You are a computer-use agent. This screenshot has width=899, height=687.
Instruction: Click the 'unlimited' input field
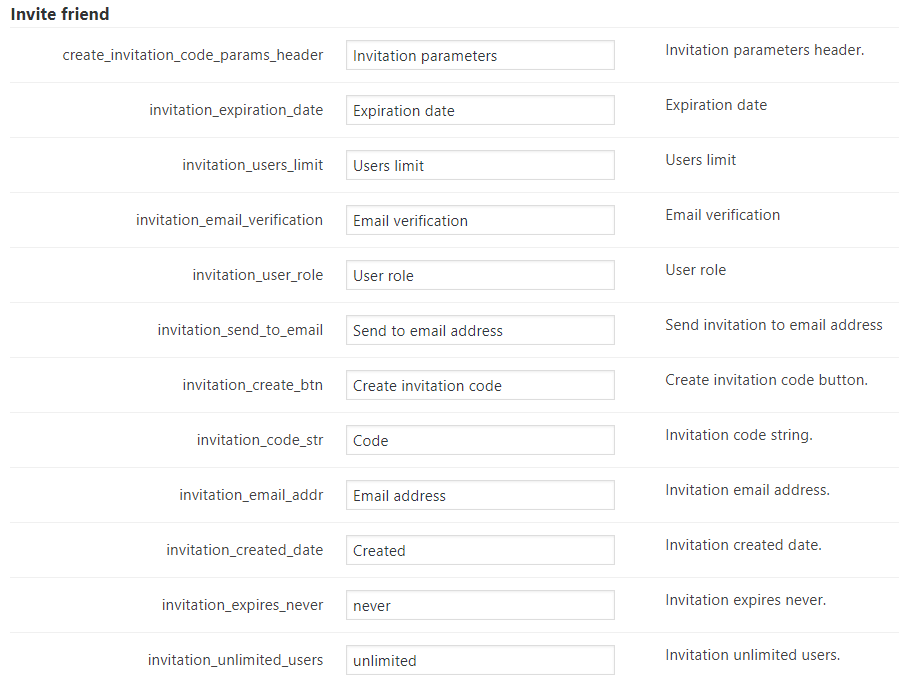(x=480, y=661)
